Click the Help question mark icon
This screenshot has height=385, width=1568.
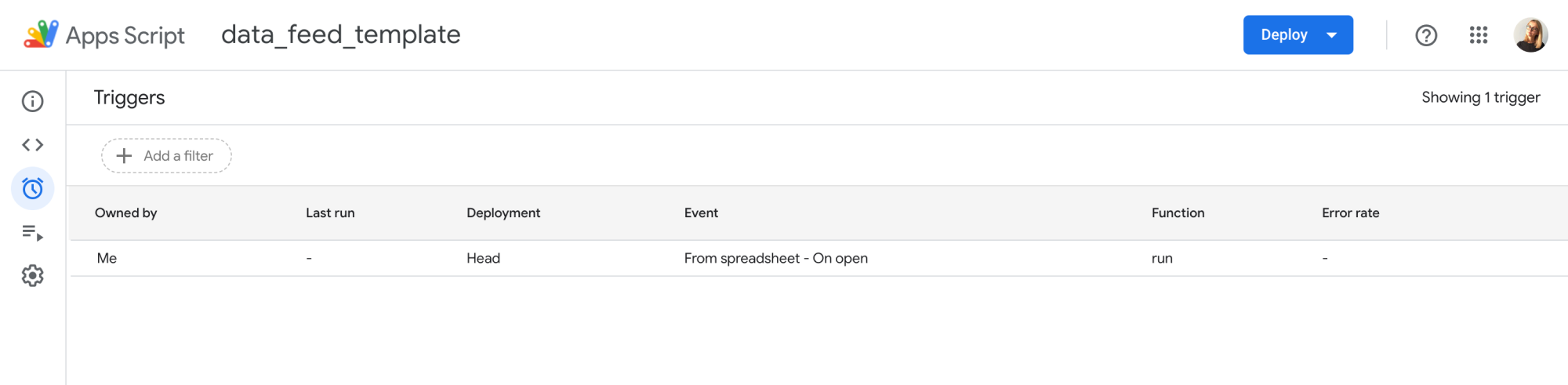[x=1426, y=35]
